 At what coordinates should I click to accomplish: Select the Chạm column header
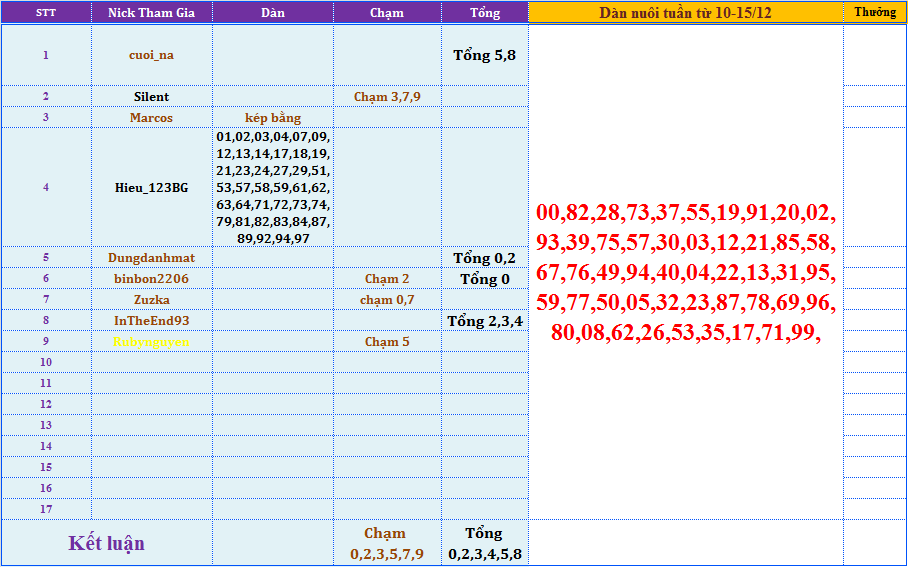[386, 13]
